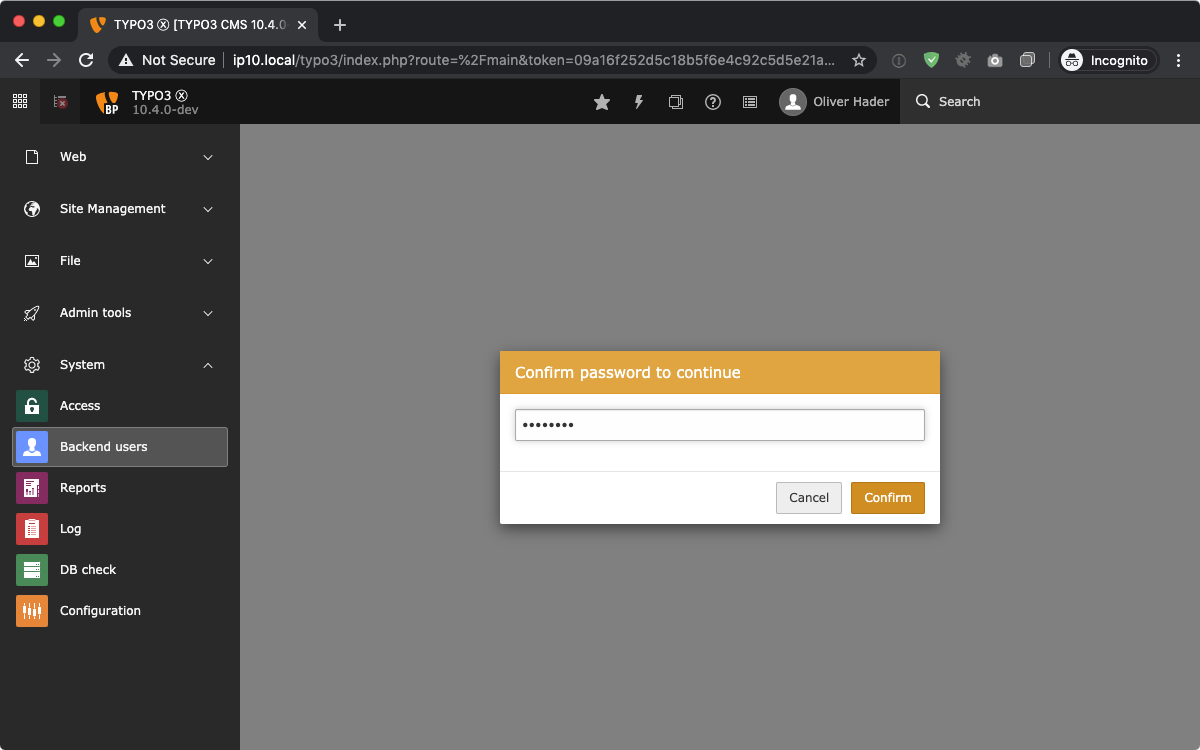Screen dimensions: 1200x750
Task: View system information via the list icon
Action: (749, 101)
